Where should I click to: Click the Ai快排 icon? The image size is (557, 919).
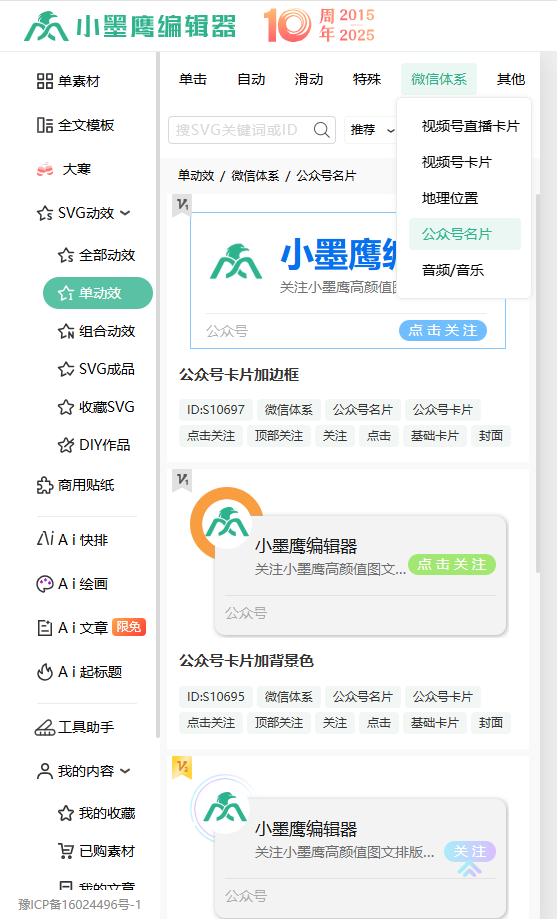pyautogui.click(x=45, y=539)
